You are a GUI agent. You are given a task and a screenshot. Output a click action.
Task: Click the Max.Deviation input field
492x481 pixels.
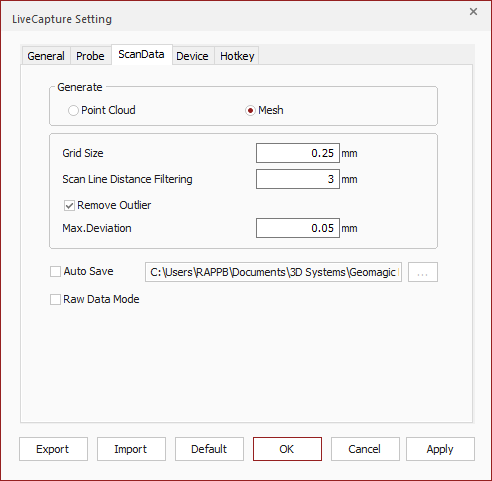298,228
